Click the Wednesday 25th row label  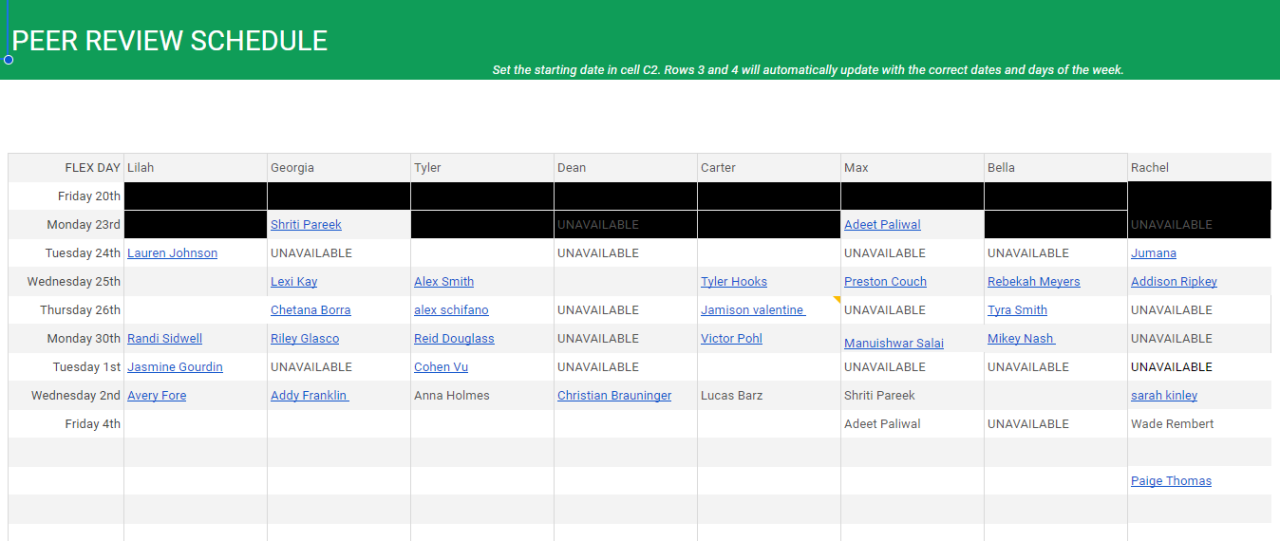click(x=74, y=282)
